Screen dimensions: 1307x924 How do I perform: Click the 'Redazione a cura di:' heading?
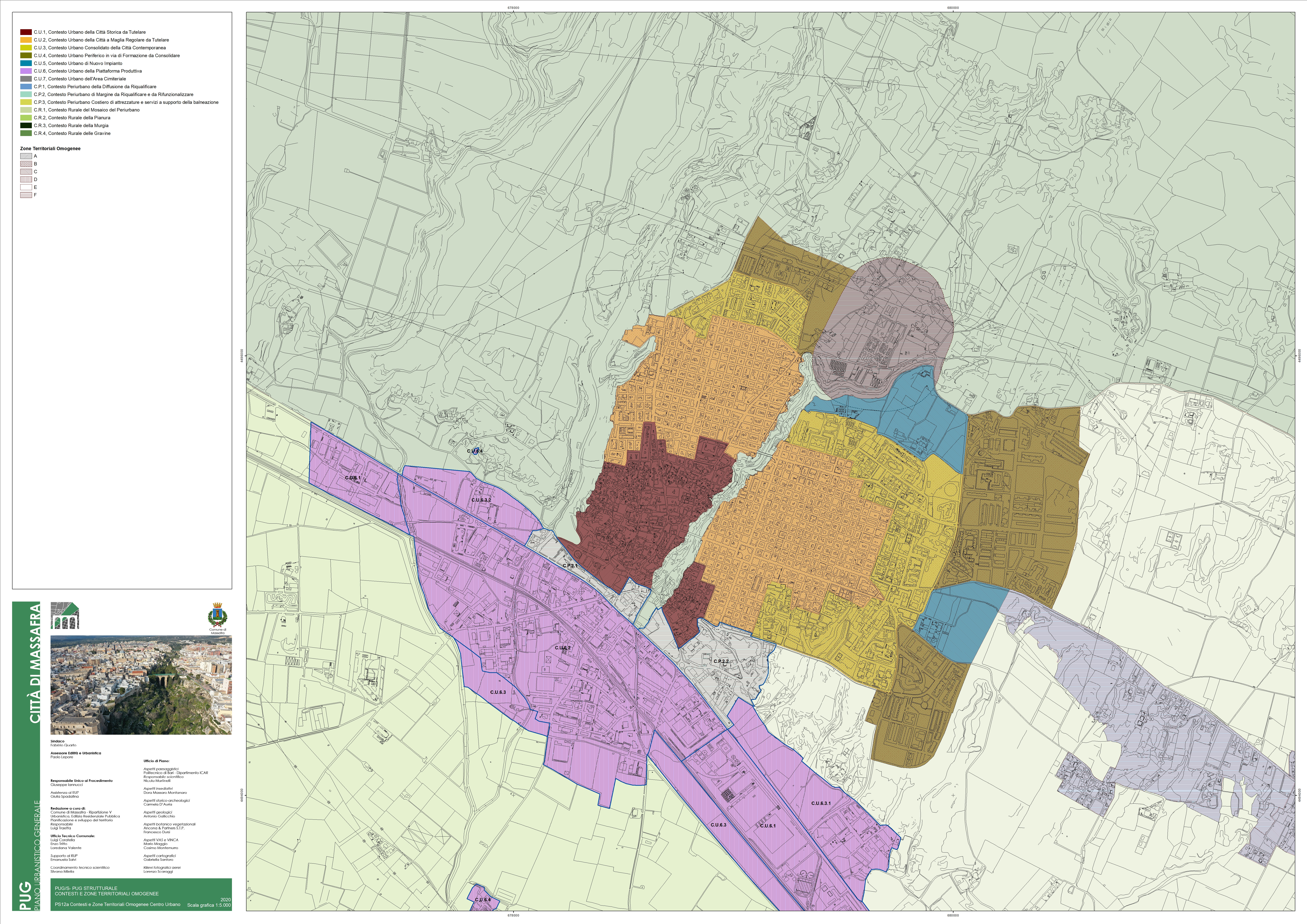coord(68,808)
